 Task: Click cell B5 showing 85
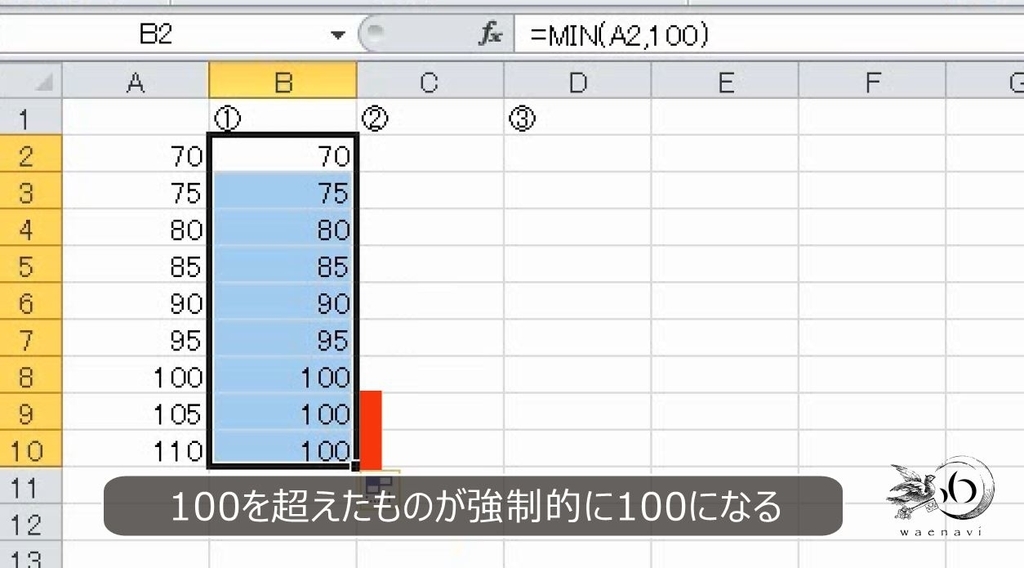[283, 264]
